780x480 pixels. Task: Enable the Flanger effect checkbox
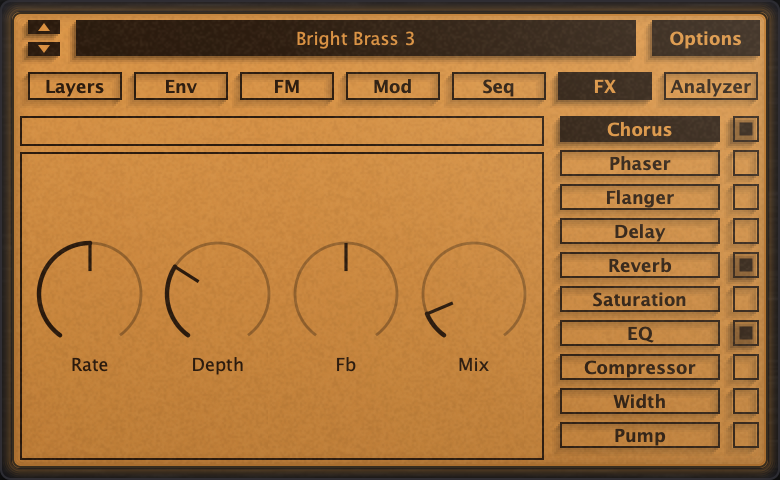point(745,197)
